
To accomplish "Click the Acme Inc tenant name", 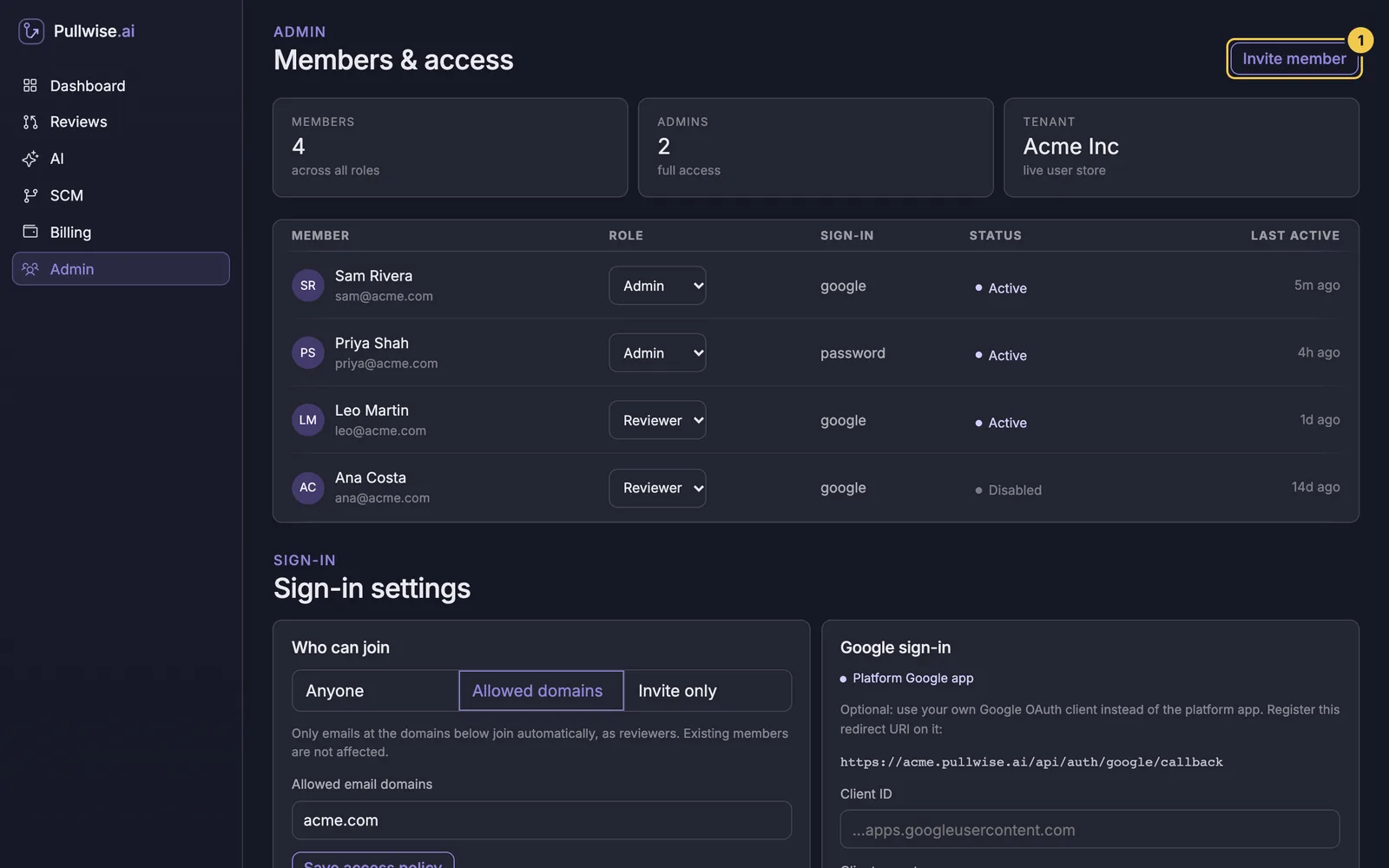I will (1070, 146).
